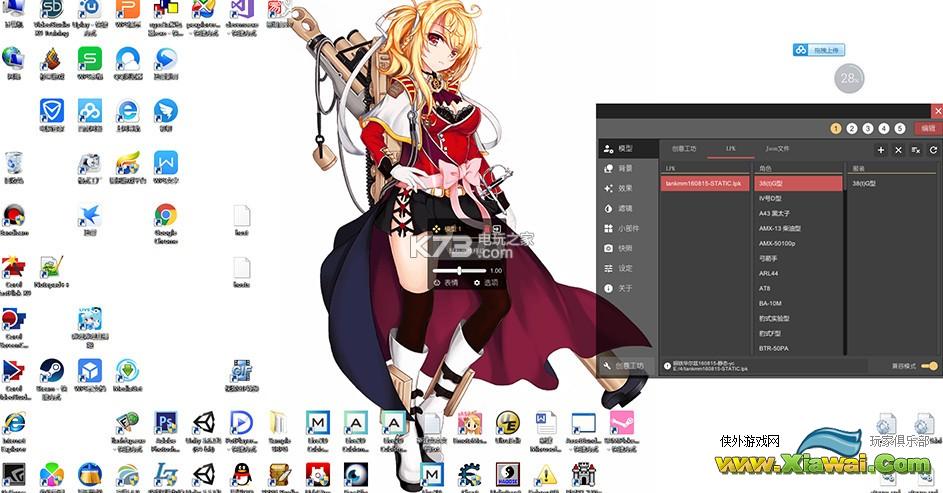
Task: Open the GIF tool desktop shortcut
Action: point(242,376)
